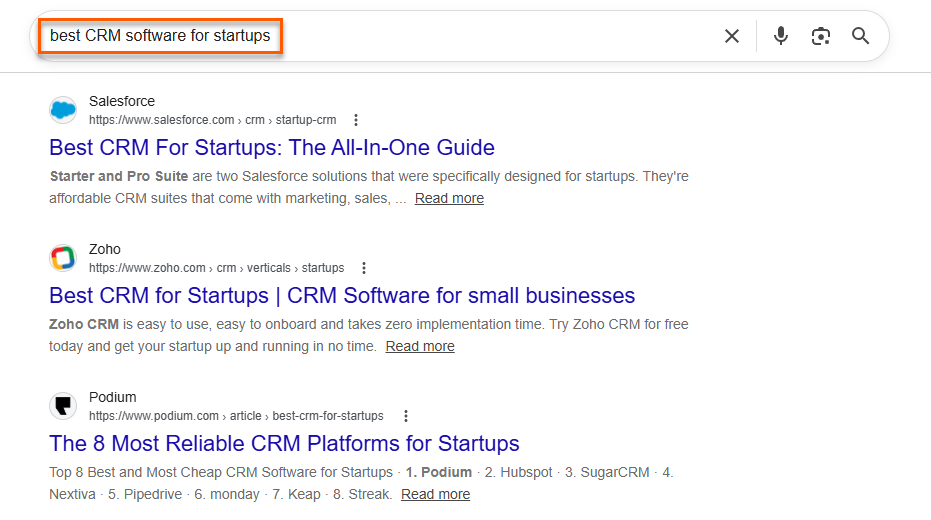Click Read more under Salesforce snippet

[449, 198]
